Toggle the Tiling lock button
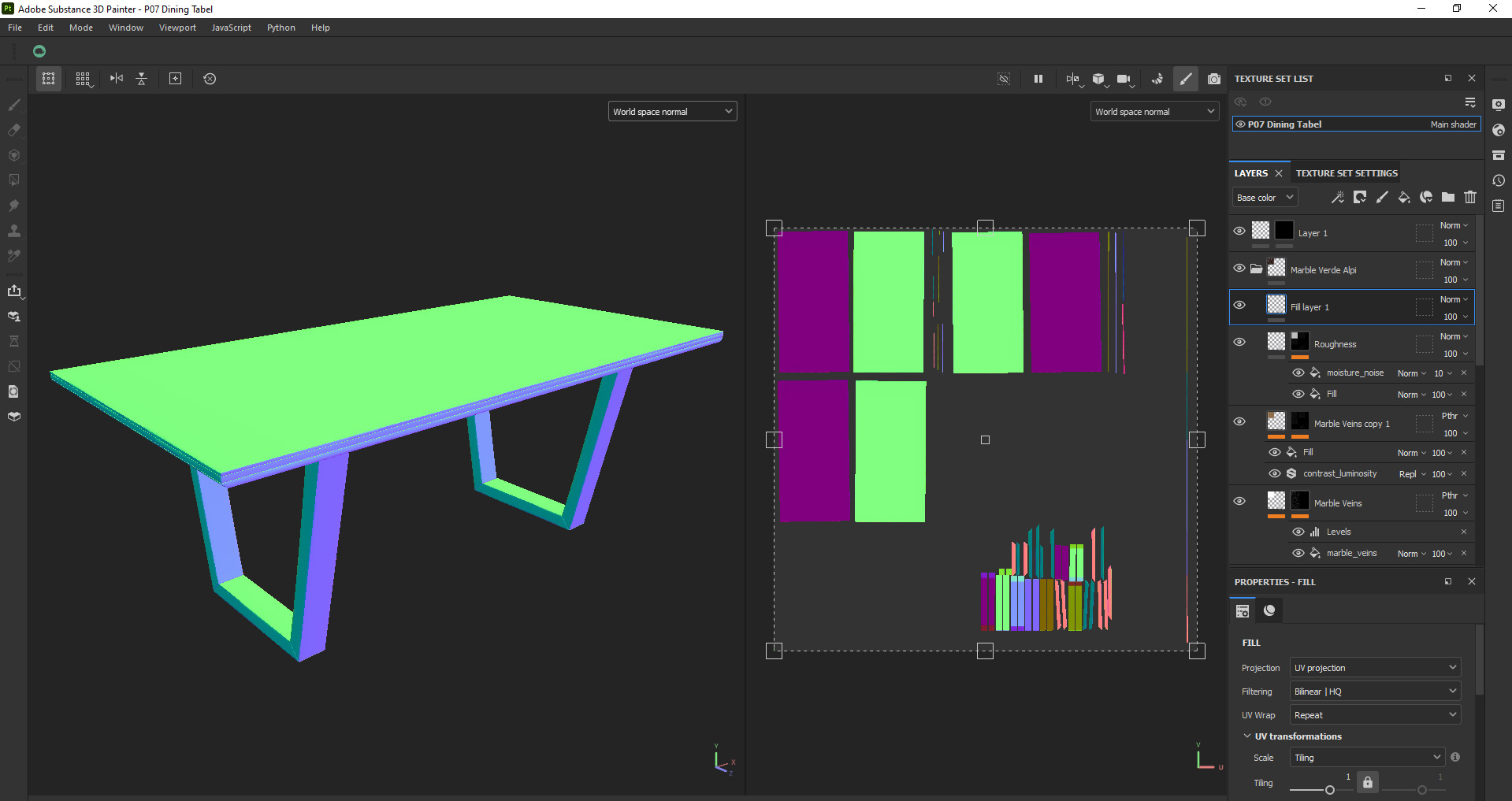Image resolution: width=1512 pixels, height=801 pixels. pos(1368,782)
